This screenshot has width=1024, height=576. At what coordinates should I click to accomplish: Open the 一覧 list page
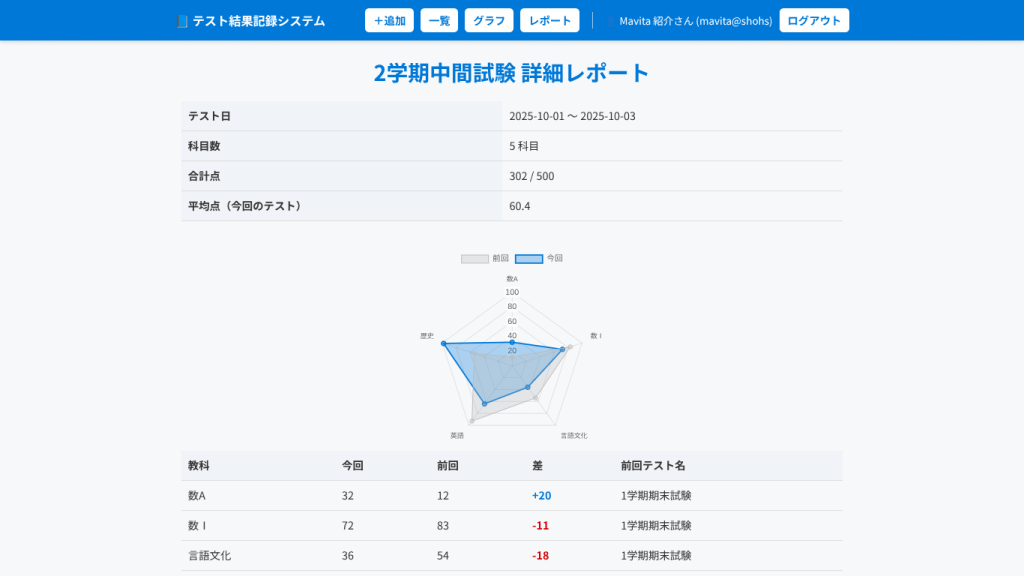tap(439, 21)
